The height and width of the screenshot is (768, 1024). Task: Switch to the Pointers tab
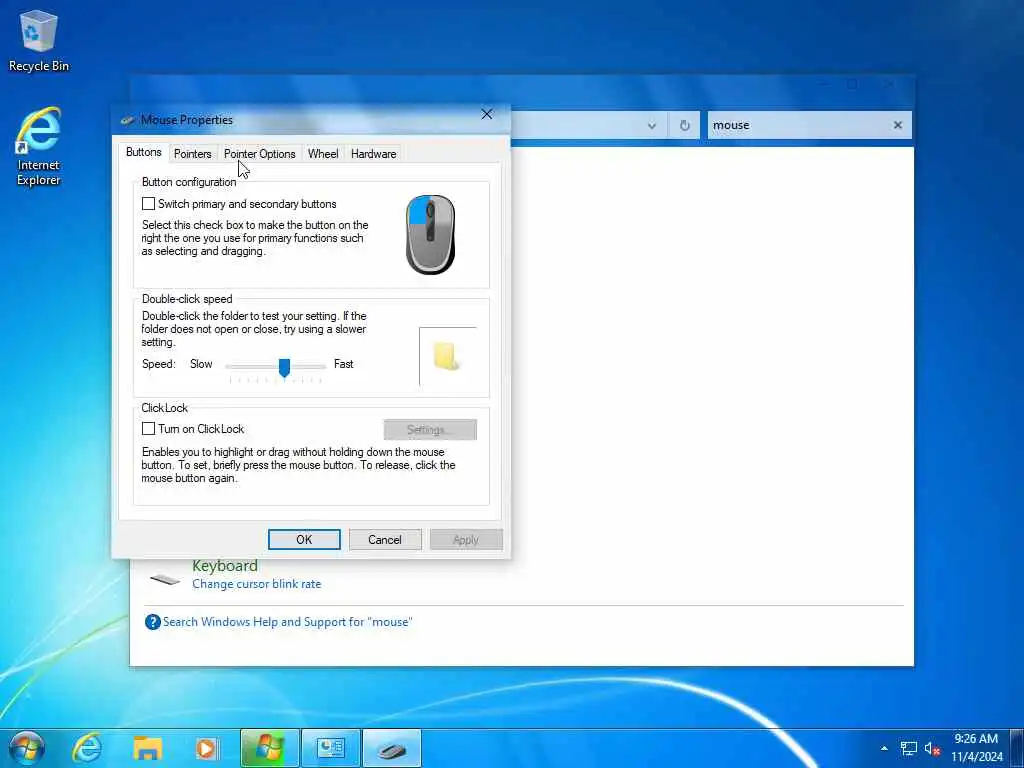click(193, 153)
